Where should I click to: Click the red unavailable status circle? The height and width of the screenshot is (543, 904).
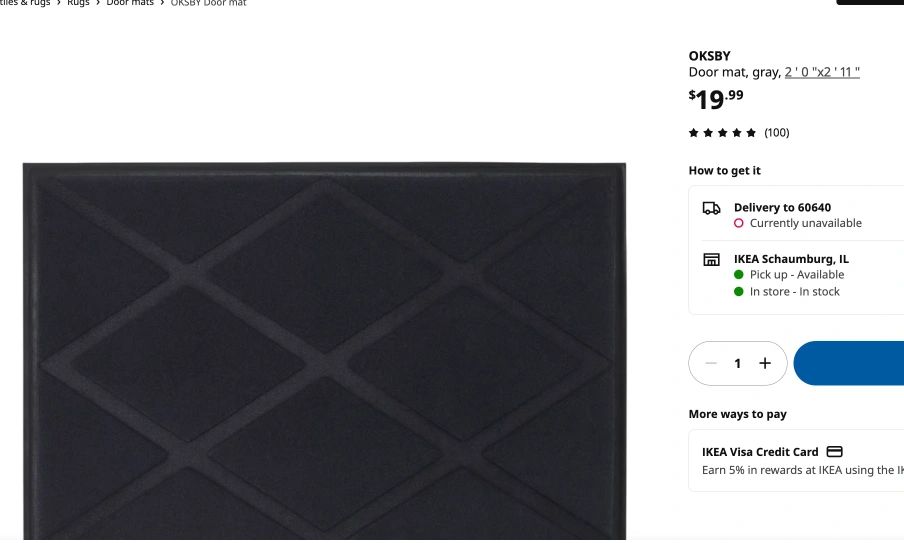coord(739,223)
